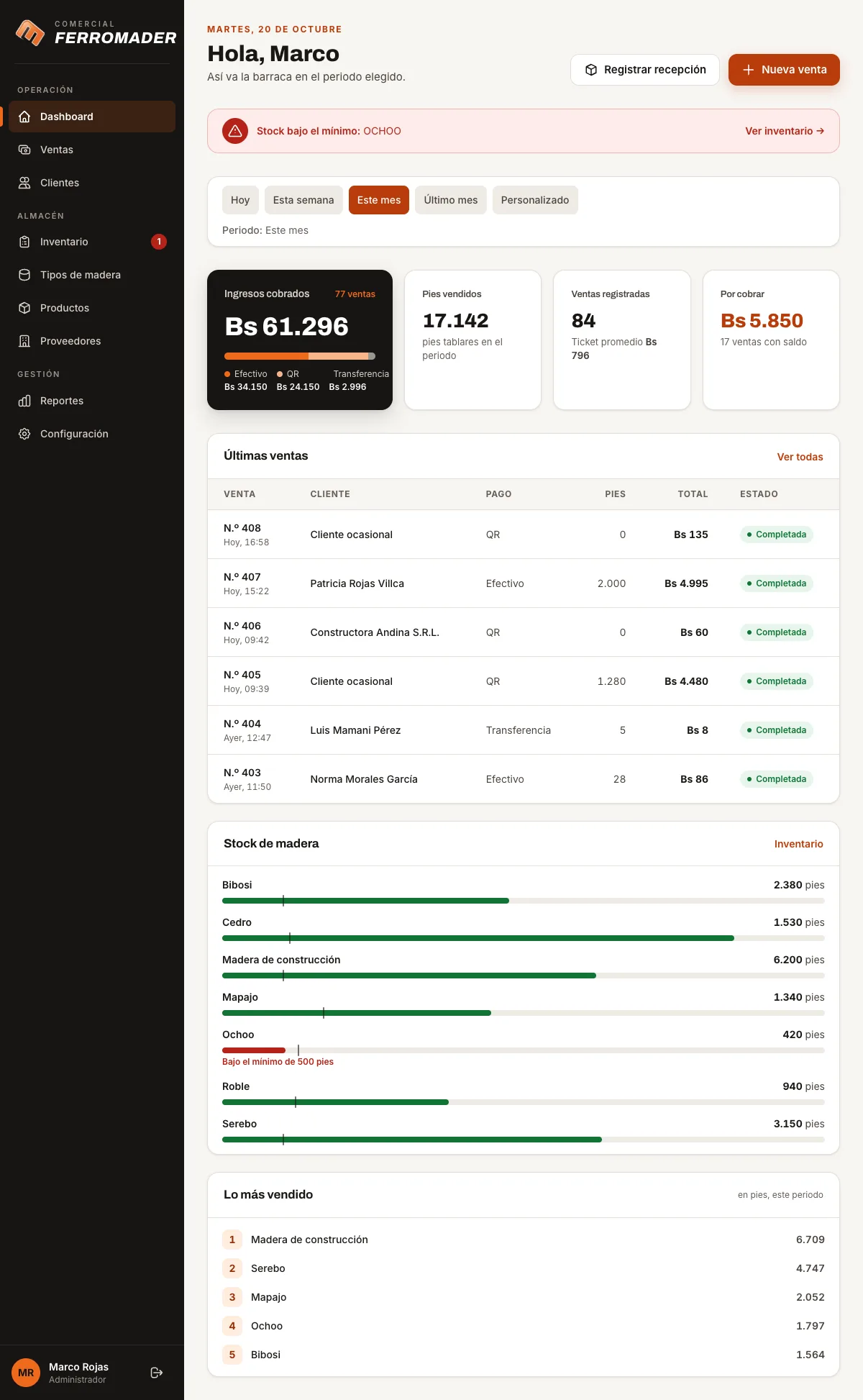The image size is (863, 1400).
Task: Select the Esta semana period filter
Action: (x=303, y=200)
